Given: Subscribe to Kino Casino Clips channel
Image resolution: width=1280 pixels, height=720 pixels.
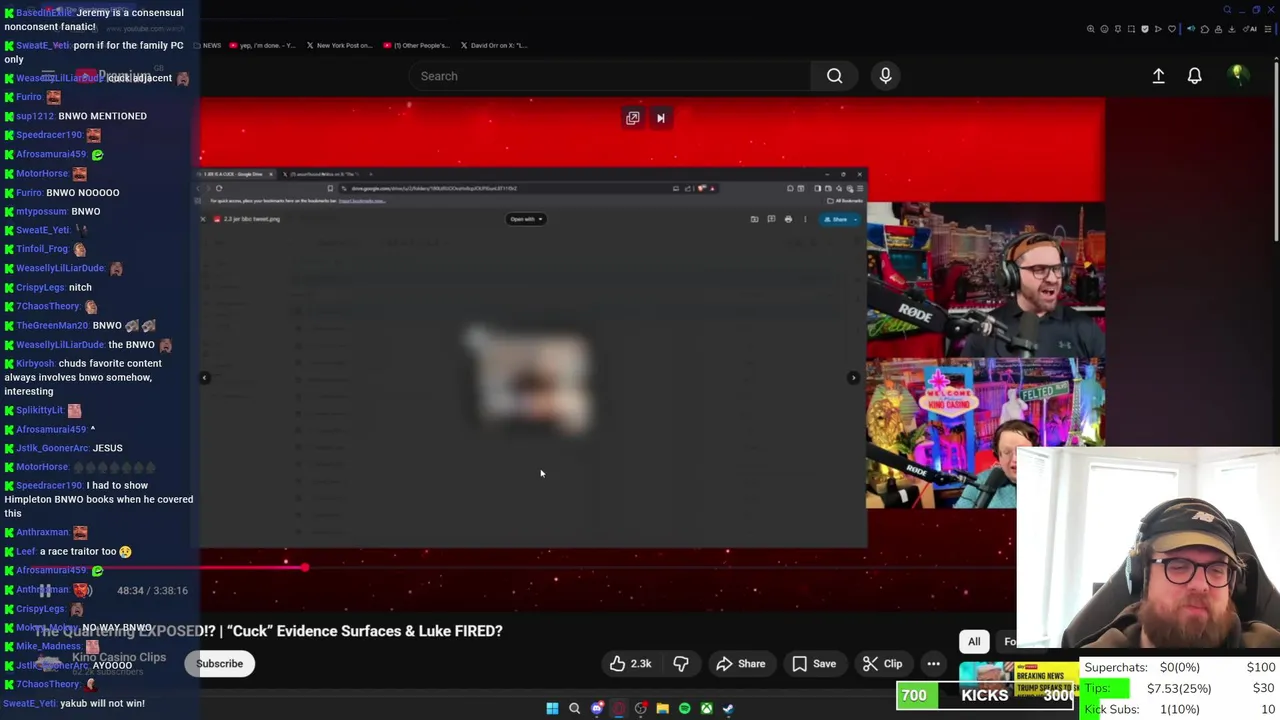Looking at the screenshot, I should point(219,664).
